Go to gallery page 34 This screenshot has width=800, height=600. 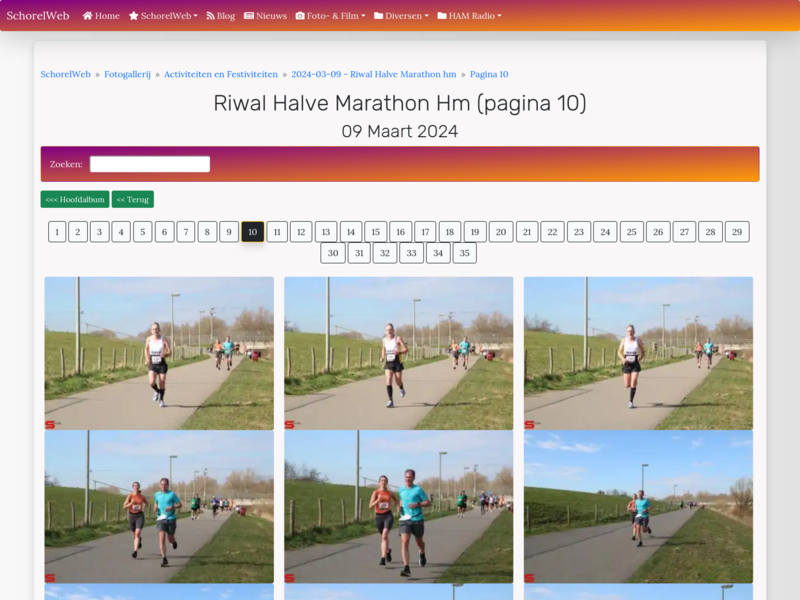coord(438,253)
